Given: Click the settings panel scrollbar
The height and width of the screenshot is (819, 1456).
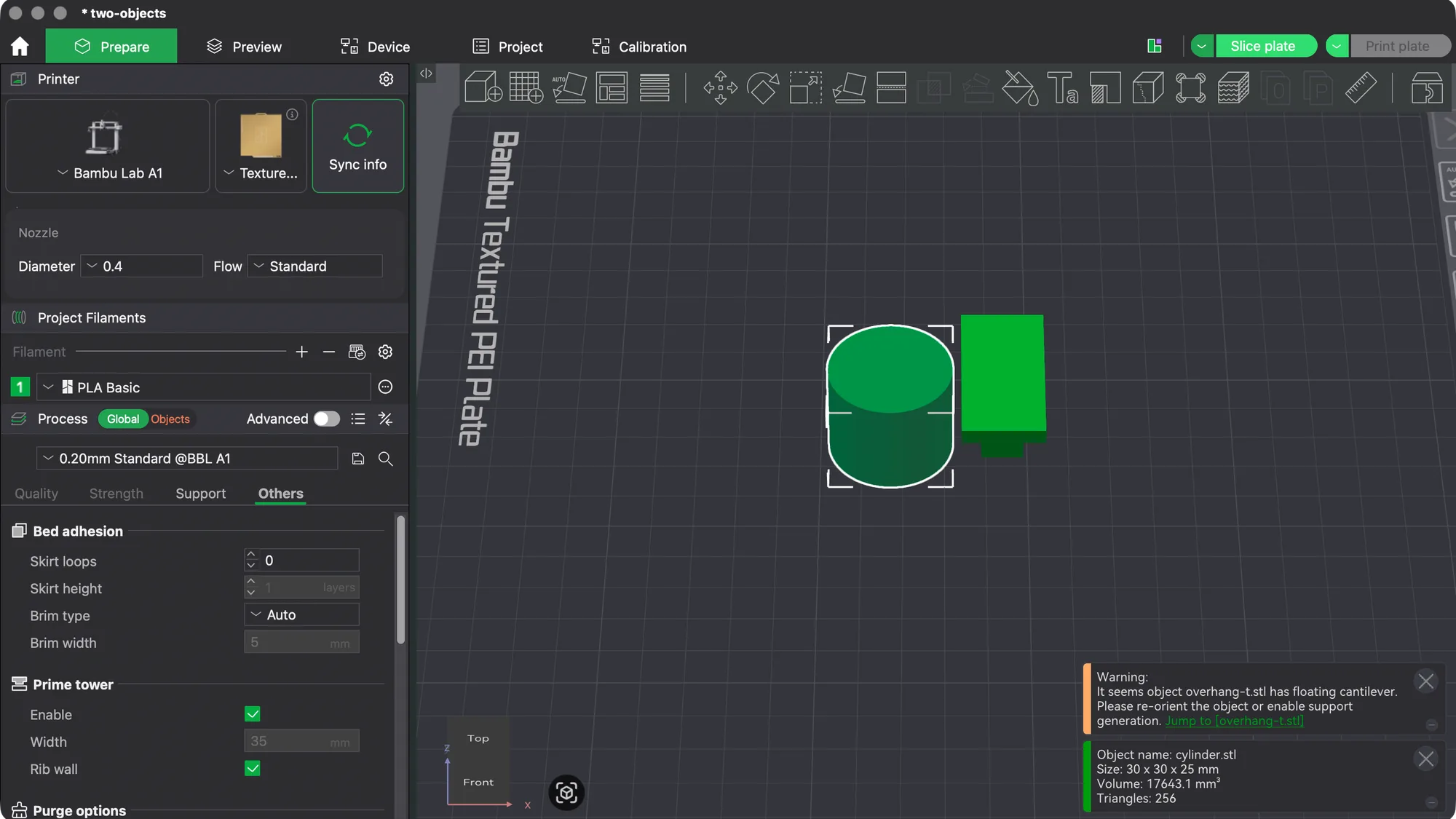Looking at the screenshot, I should [x=400, y=579].
